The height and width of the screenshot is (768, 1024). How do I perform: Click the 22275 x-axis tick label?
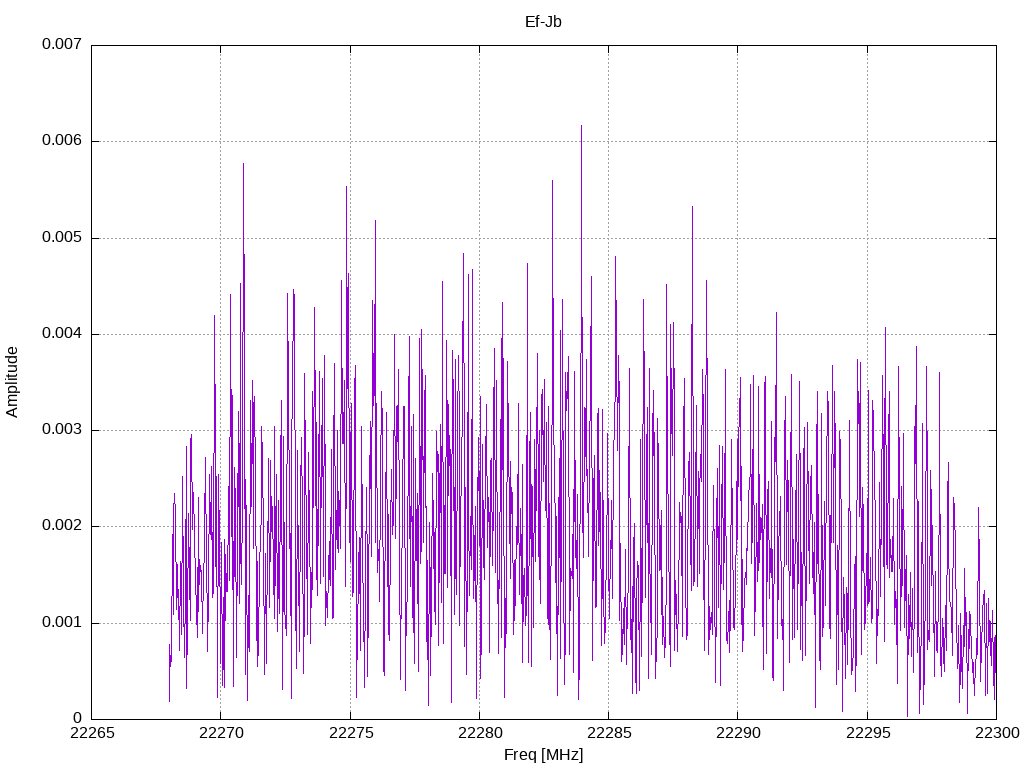coord(351,733)
